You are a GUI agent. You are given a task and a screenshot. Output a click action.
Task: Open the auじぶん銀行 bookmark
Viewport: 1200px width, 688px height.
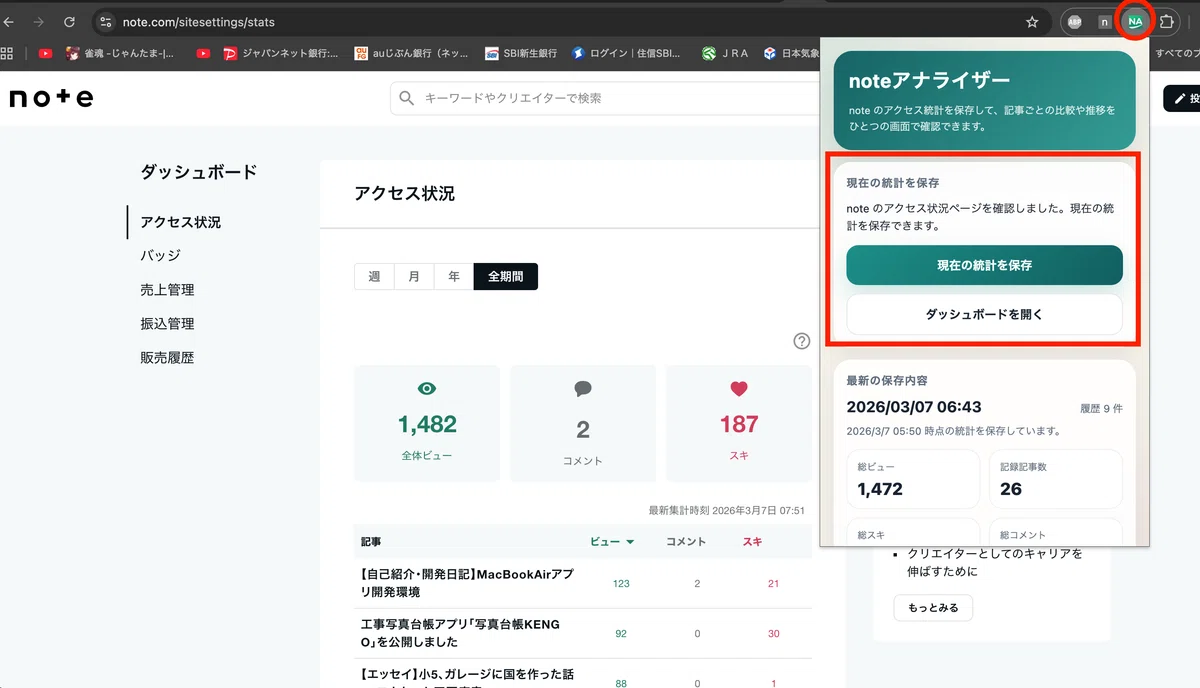coord(412,53)
